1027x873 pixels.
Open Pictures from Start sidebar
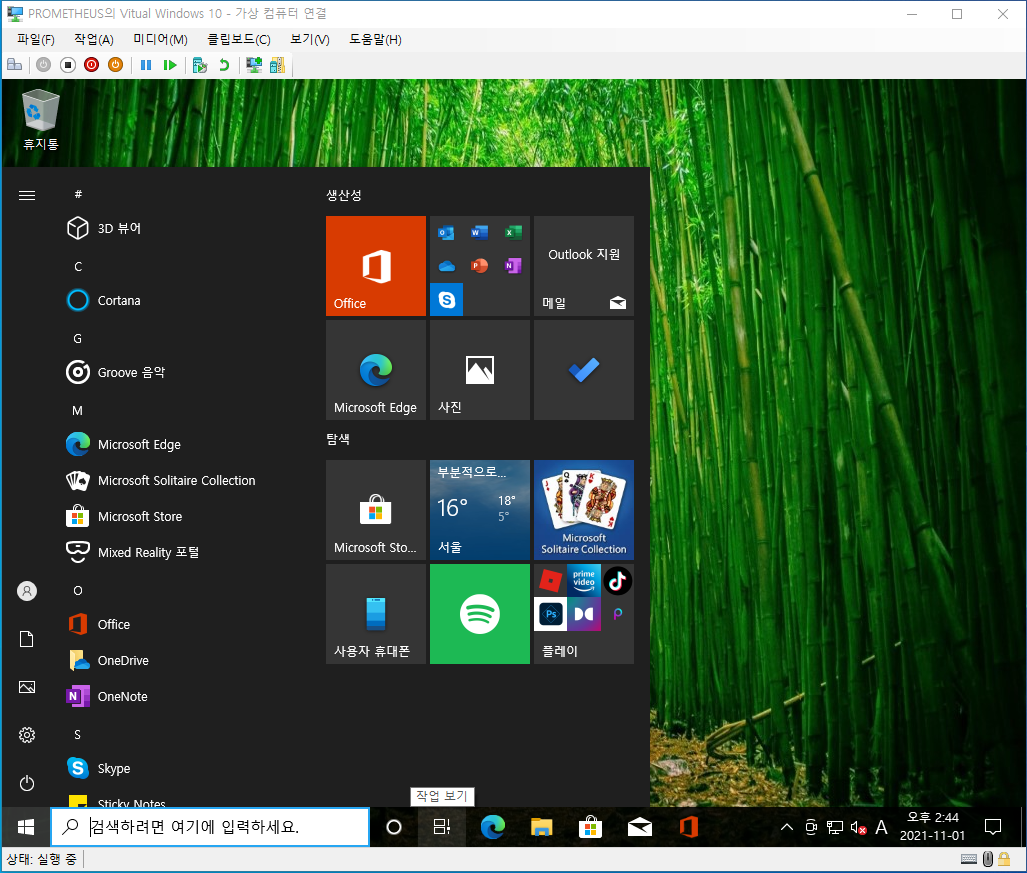click(27, 687)
